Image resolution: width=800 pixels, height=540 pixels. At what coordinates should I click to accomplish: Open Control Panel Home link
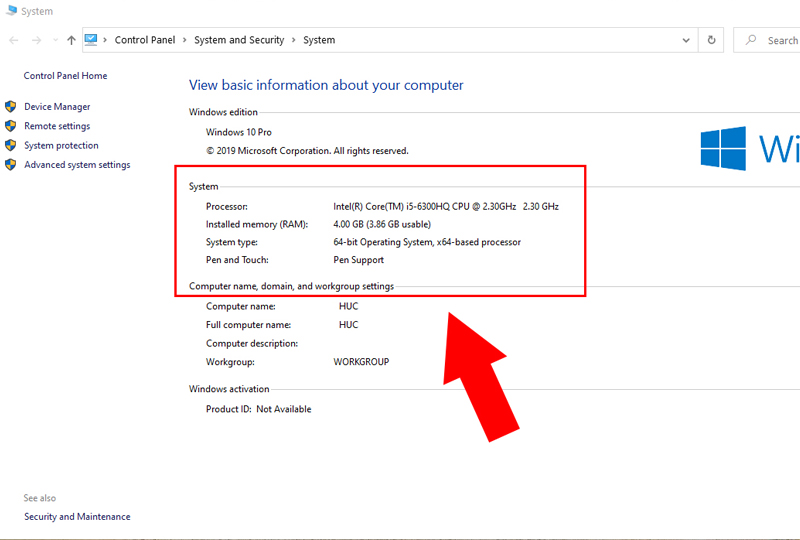pyautogui.click(x=65, y=76)
